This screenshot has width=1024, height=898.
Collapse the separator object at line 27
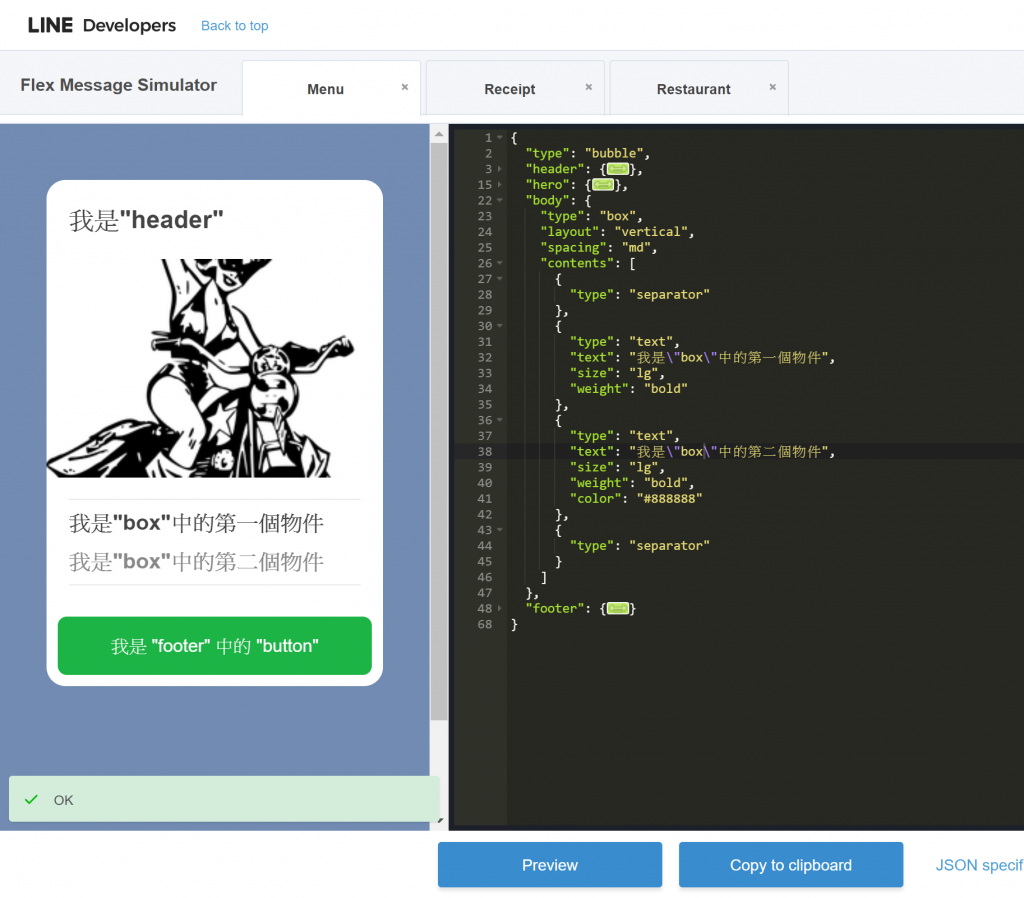coord(500,279)
